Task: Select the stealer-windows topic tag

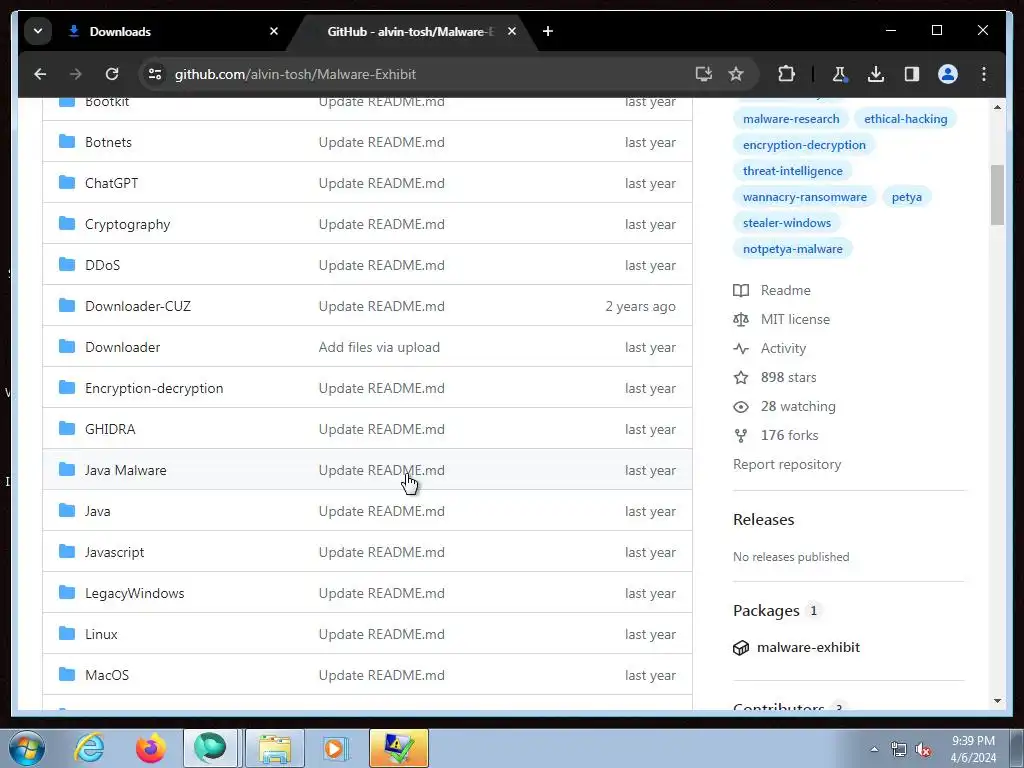Action: (x=786, y=223)
